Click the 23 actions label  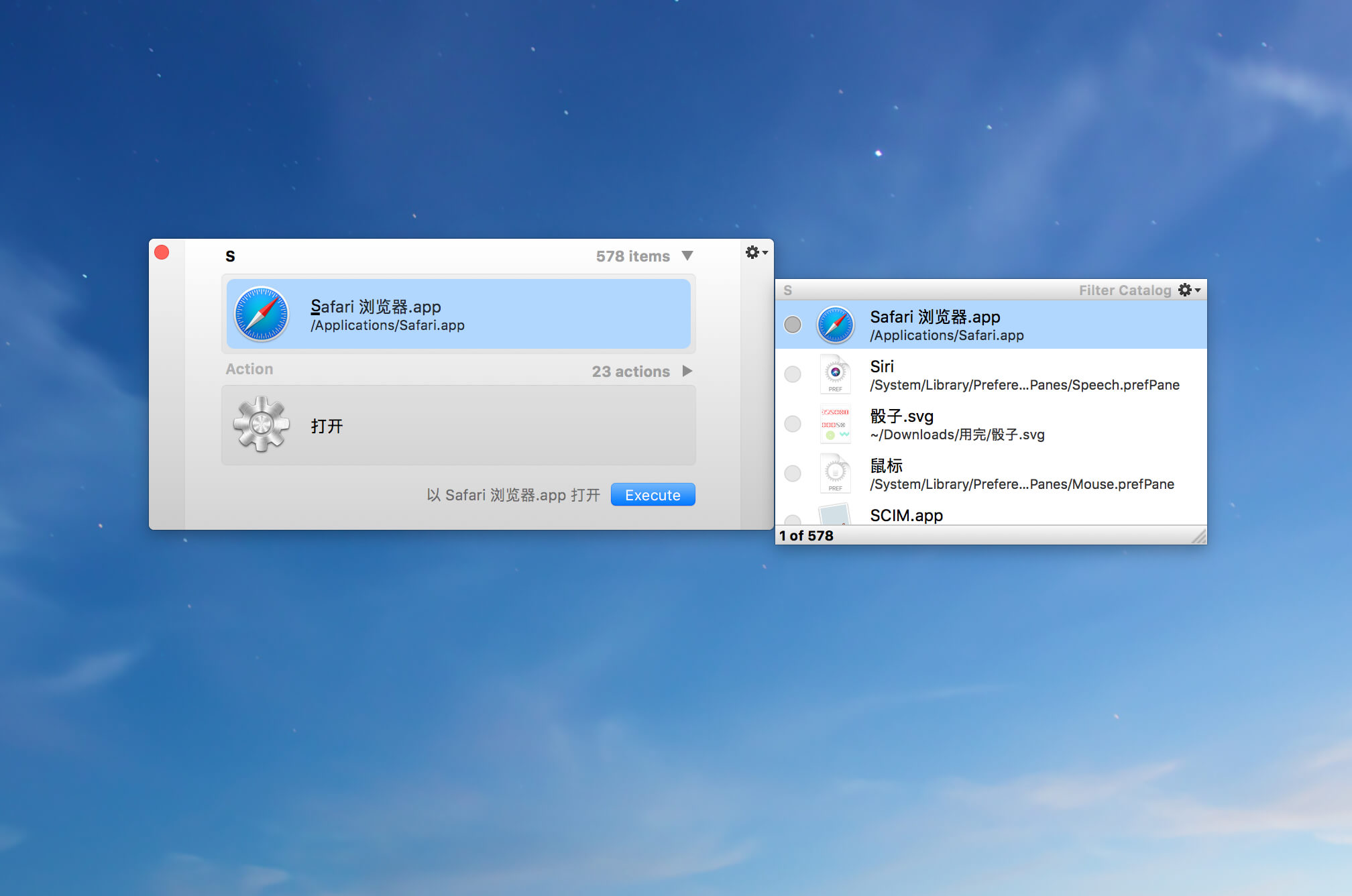tap(630, 372)
